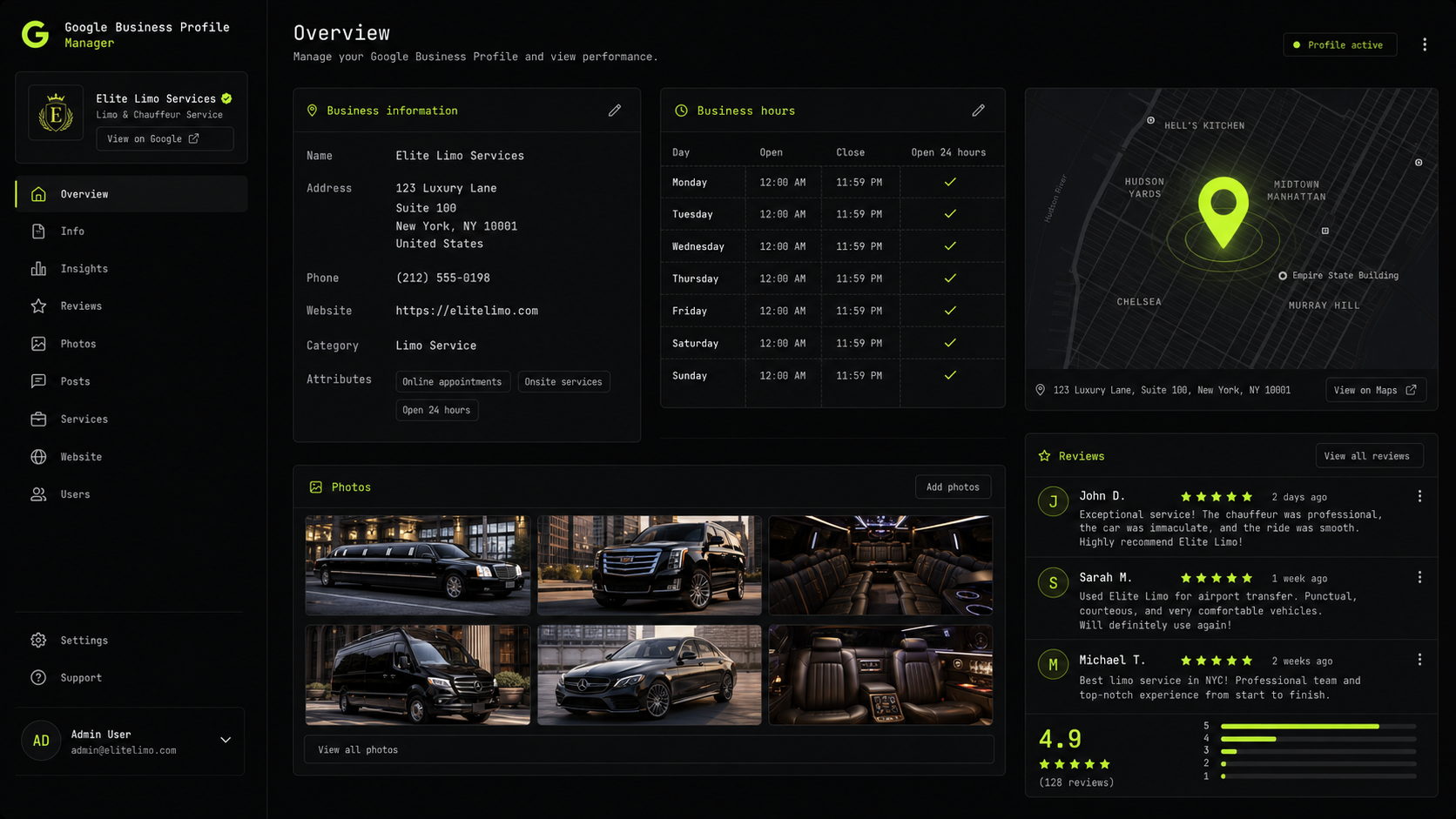Image resolution: width=1456 pixels, height=819 pixels.
Task: Edit business hours with pencil icon
Action: pyautogui.click(x=979, y=111)
